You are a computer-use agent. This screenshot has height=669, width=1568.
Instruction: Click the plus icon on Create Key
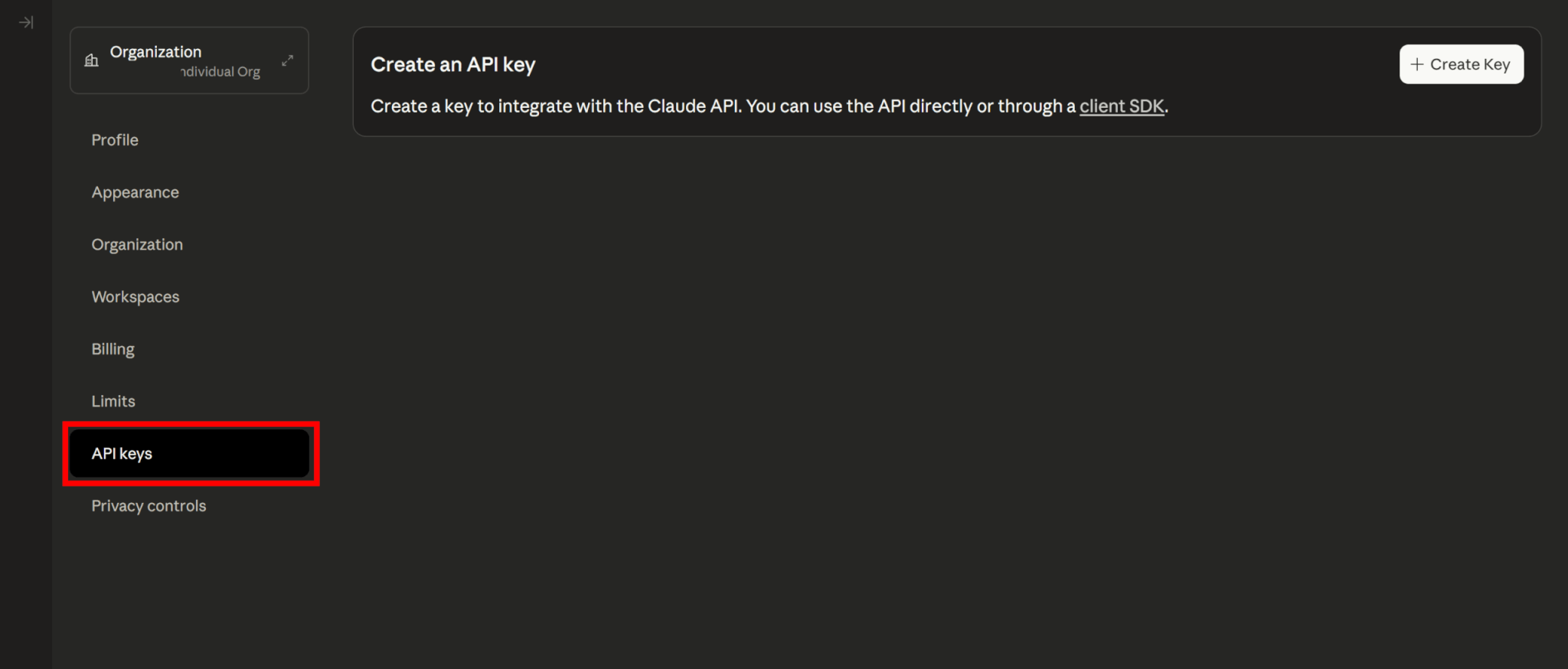1416,64
